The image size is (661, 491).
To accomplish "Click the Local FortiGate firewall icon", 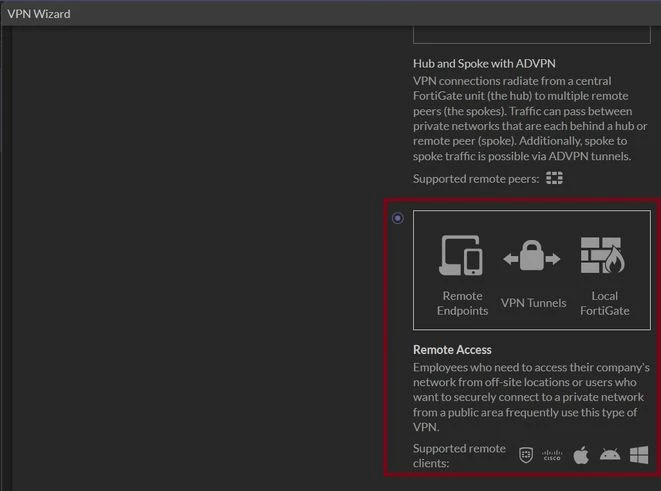I will click(x=602, y=255).
